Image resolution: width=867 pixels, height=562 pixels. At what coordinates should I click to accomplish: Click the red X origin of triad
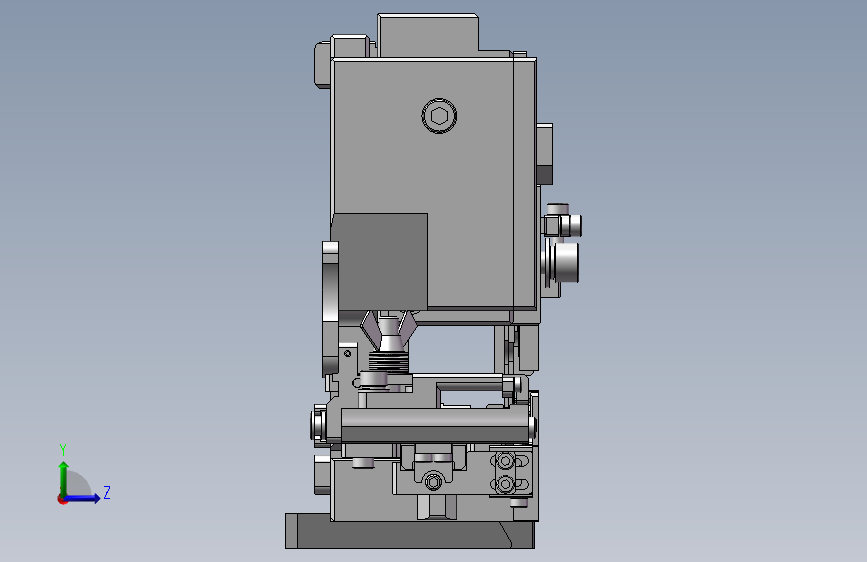click(x=62, y=499)
